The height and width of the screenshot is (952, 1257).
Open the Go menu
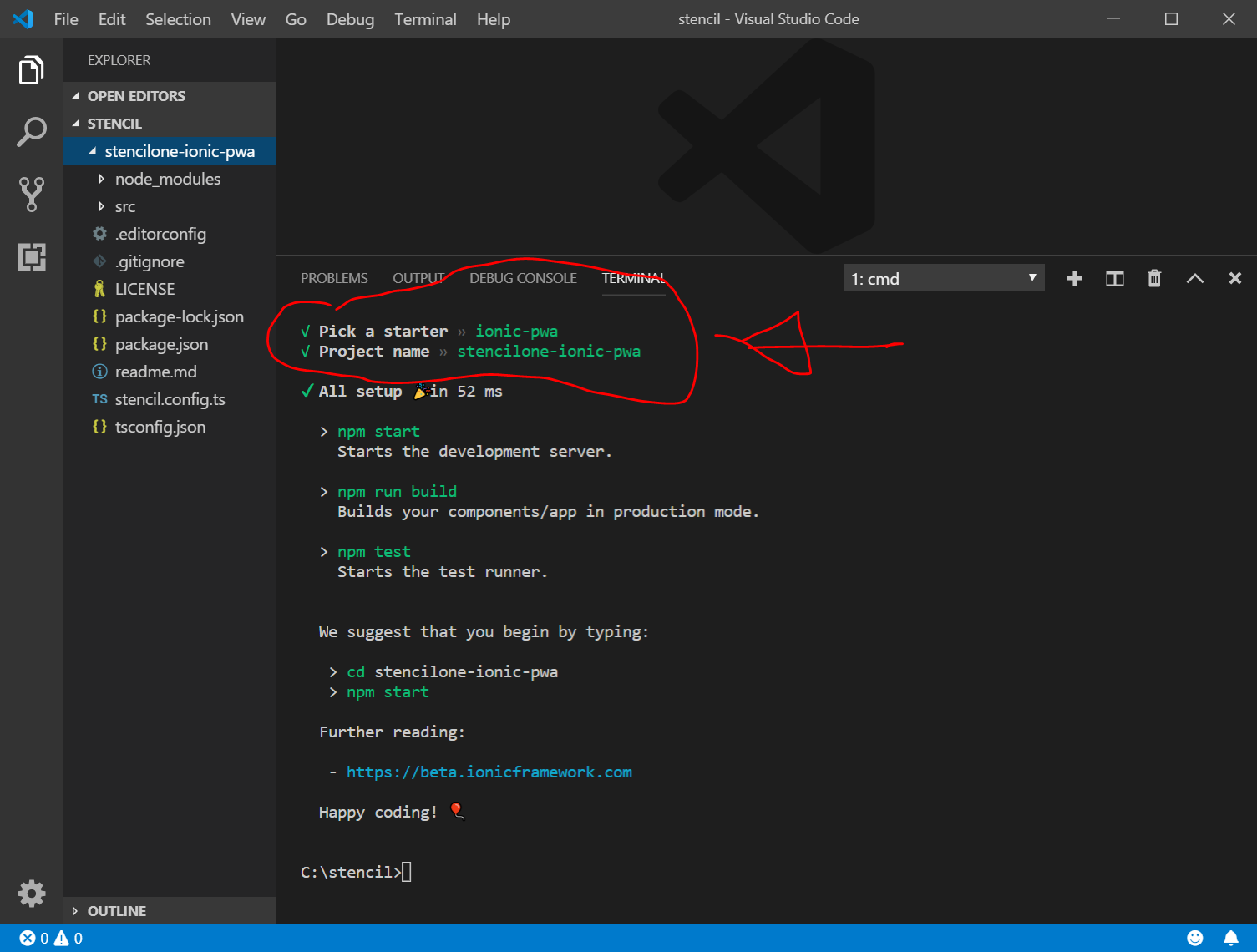296,19
